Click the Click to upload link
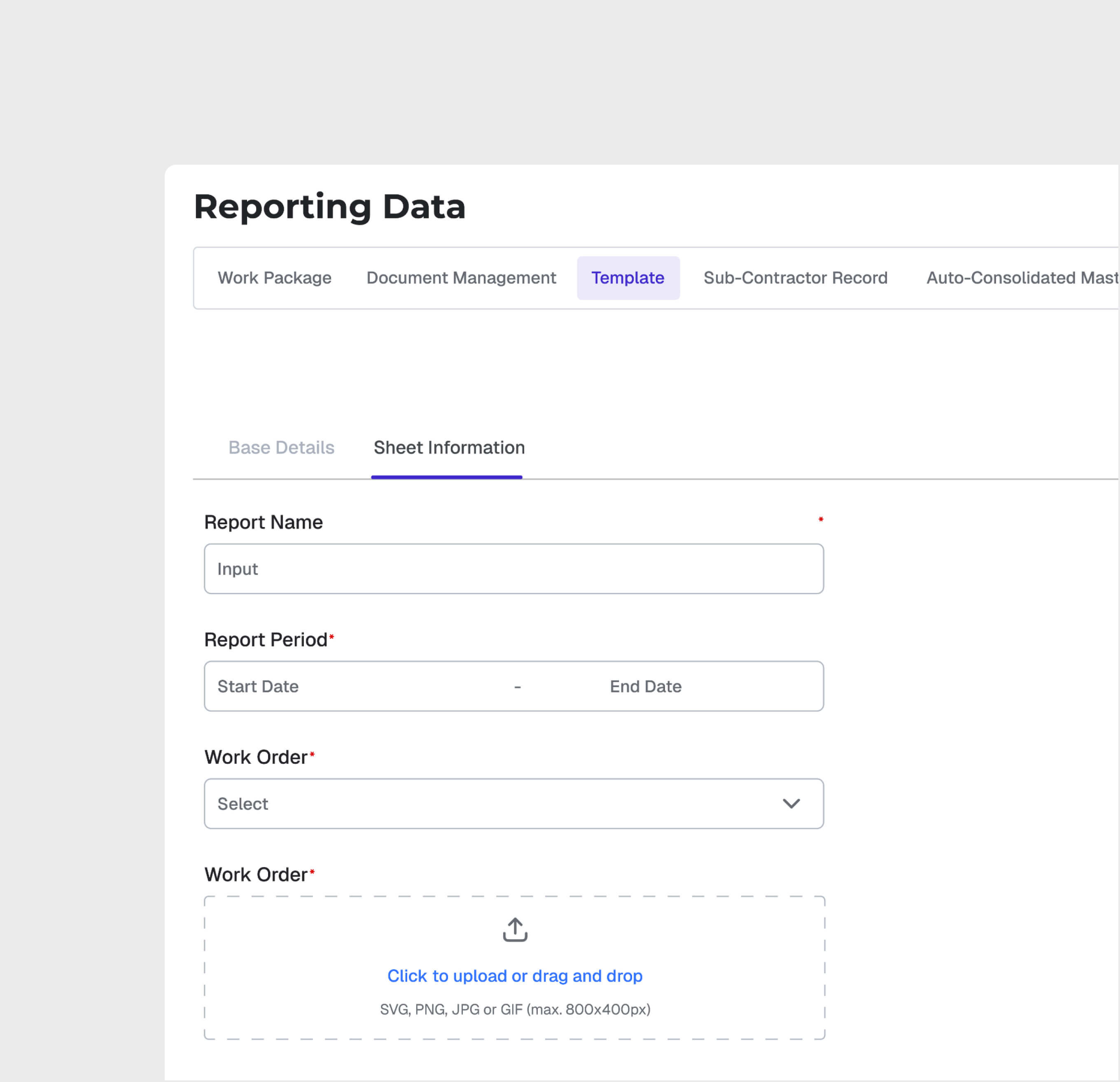 pos(514,976)
